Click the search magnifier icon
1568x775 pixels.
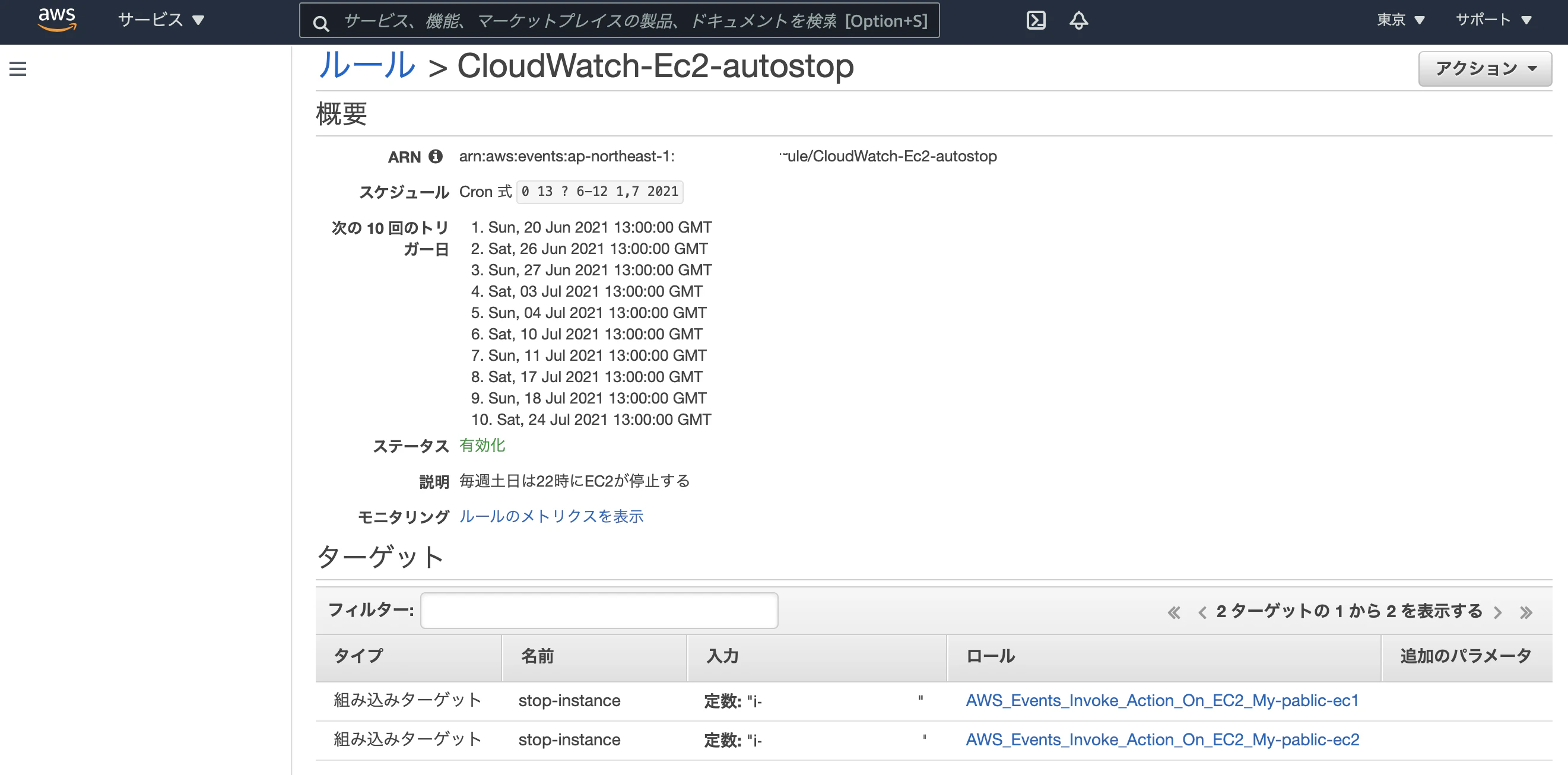pos(321,23)
